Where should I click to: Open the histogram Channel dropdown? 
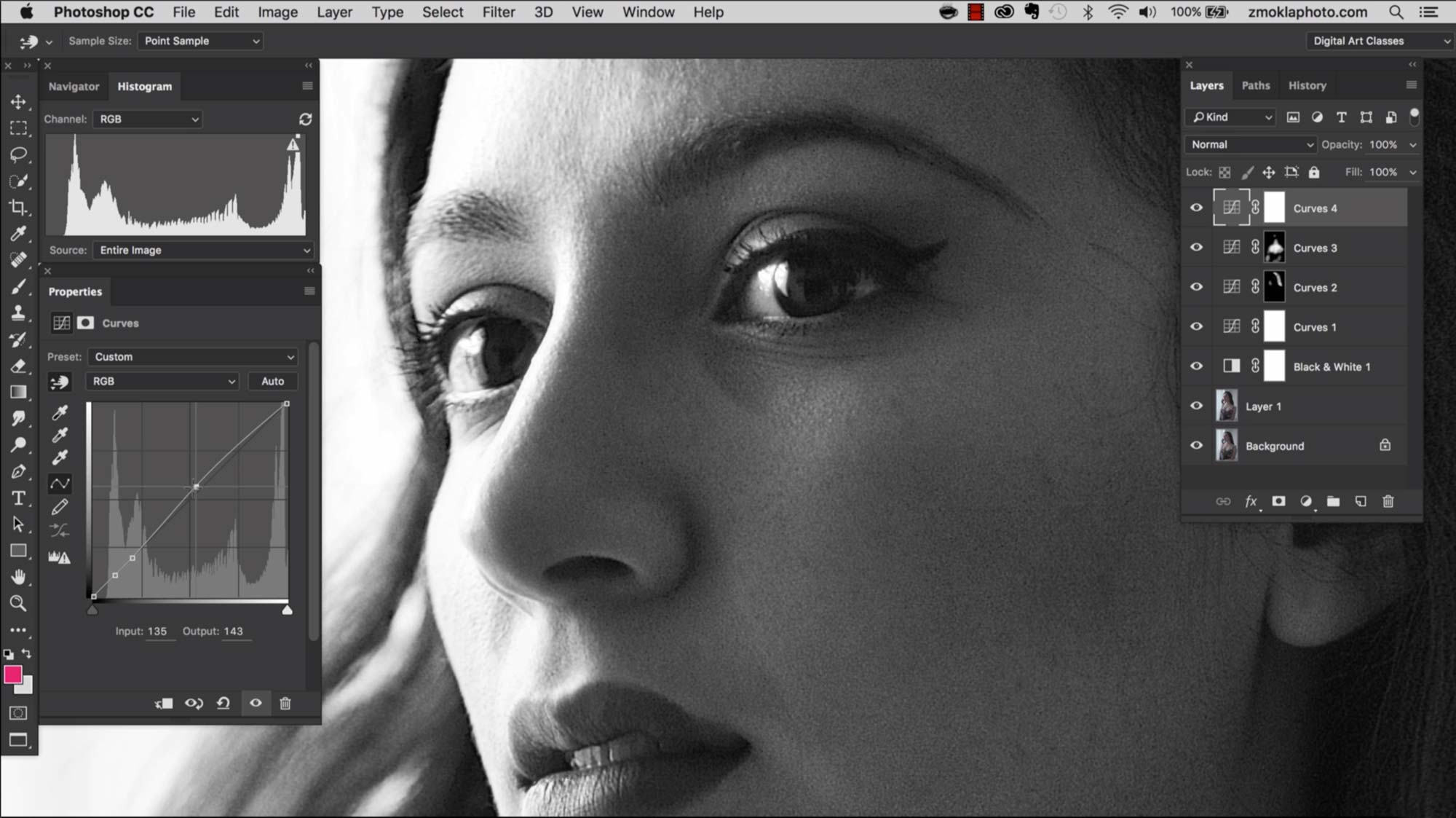pos(148,119)
